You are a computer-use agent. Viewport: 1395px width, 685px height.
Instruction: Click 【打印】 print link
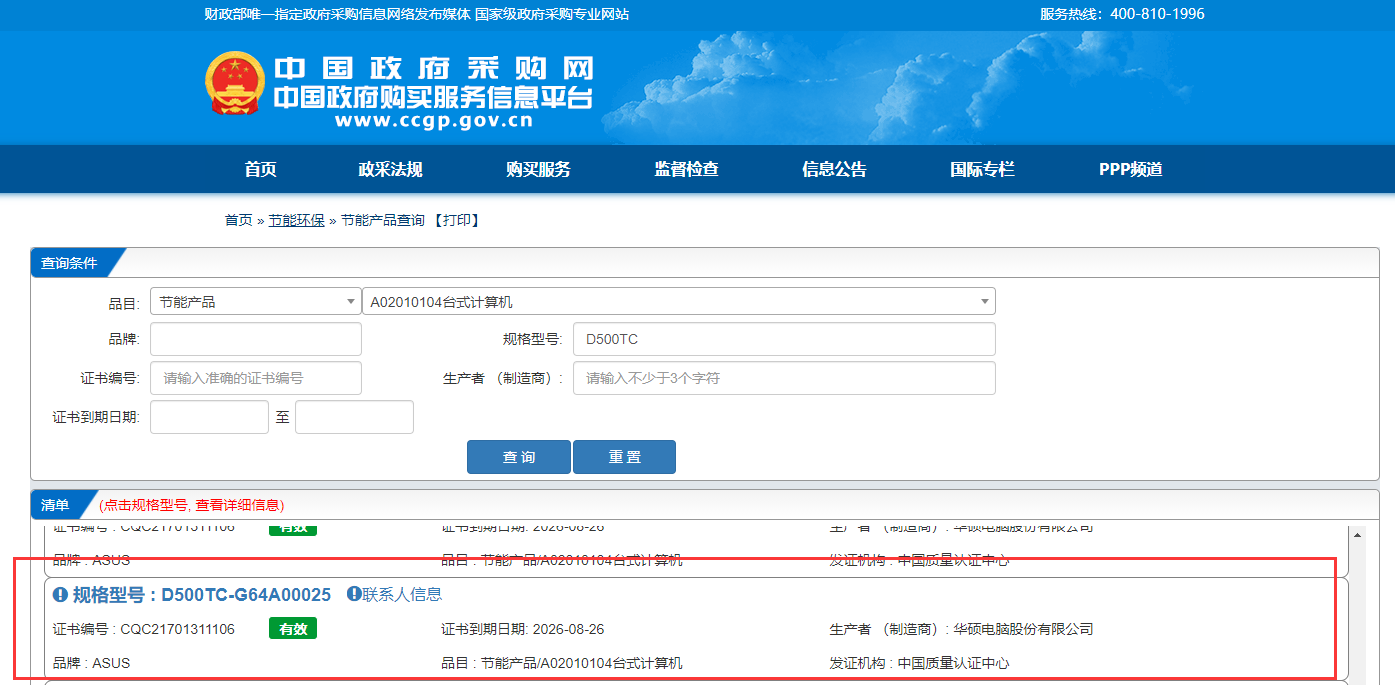[x=456, y=220]
